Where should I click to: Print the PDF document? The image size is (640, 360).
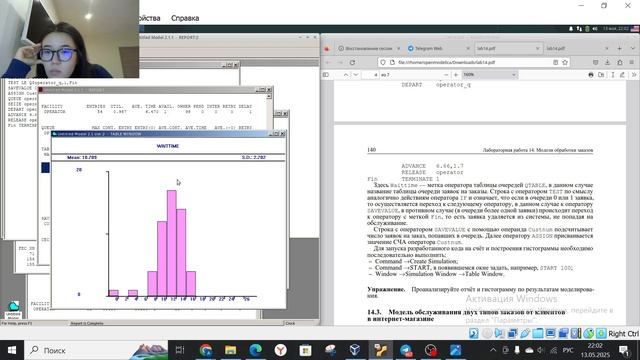click(591, 75)
